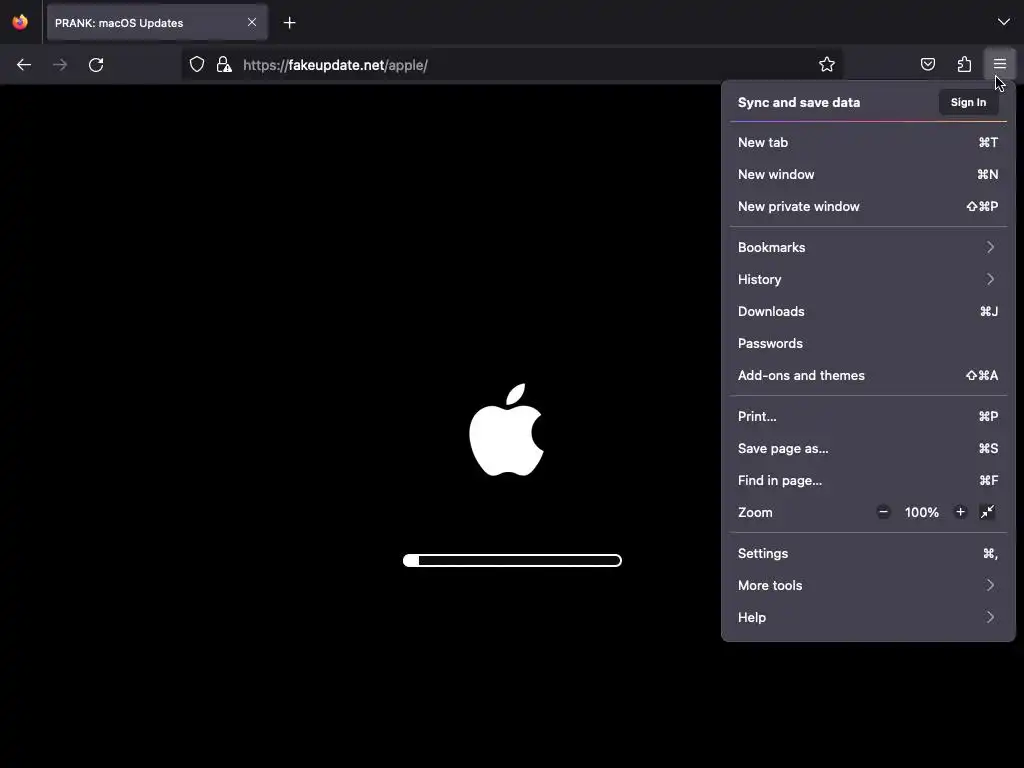1024x768 pixels.
Task: Click the Apple logo on page
Action: coord(506,430)
